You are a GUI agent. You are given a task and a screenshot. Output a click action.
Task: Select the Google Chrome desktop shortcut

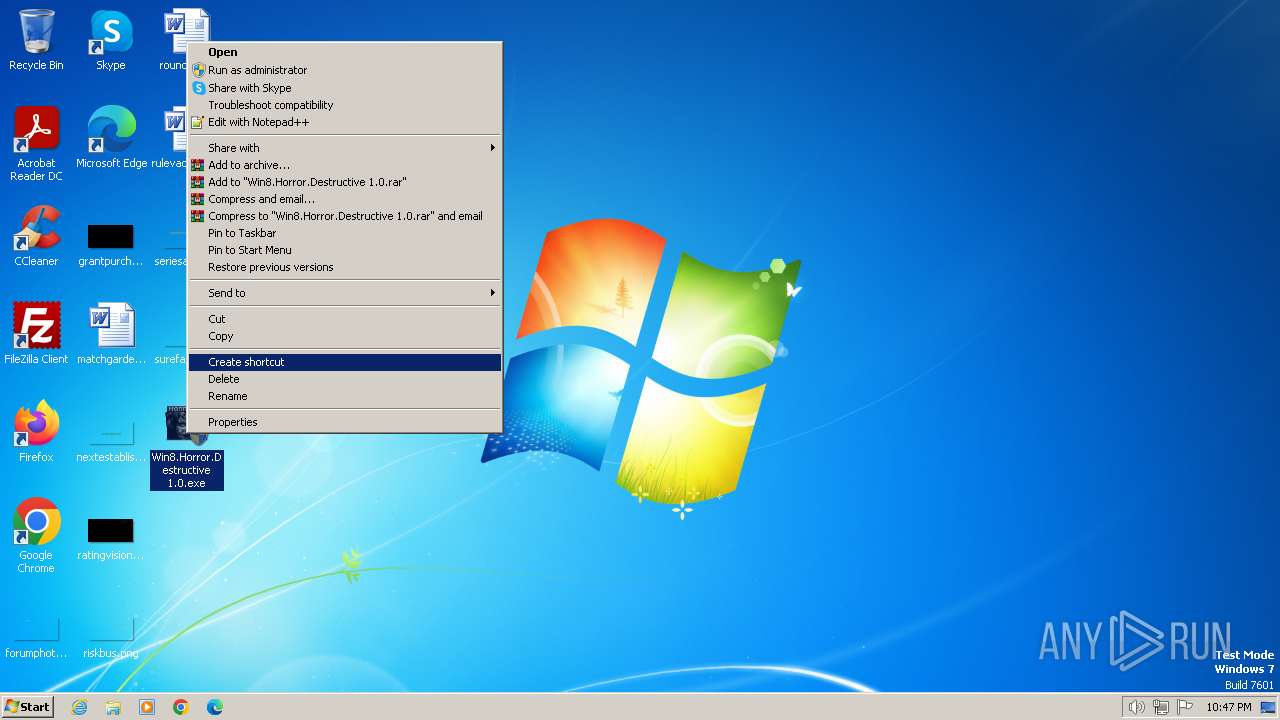coord(36,535)
